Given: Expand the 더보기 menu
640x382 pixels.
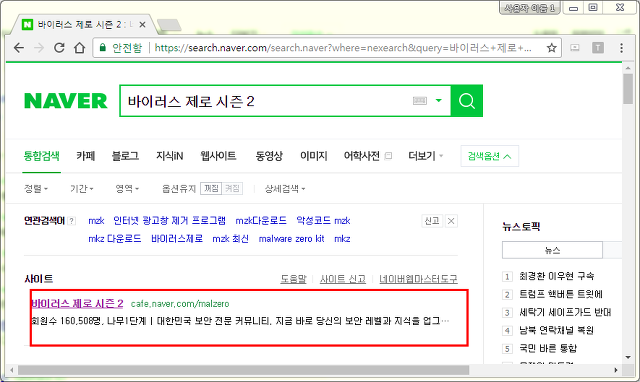Looking at the screenshot, I should click(x=425, y=156).
